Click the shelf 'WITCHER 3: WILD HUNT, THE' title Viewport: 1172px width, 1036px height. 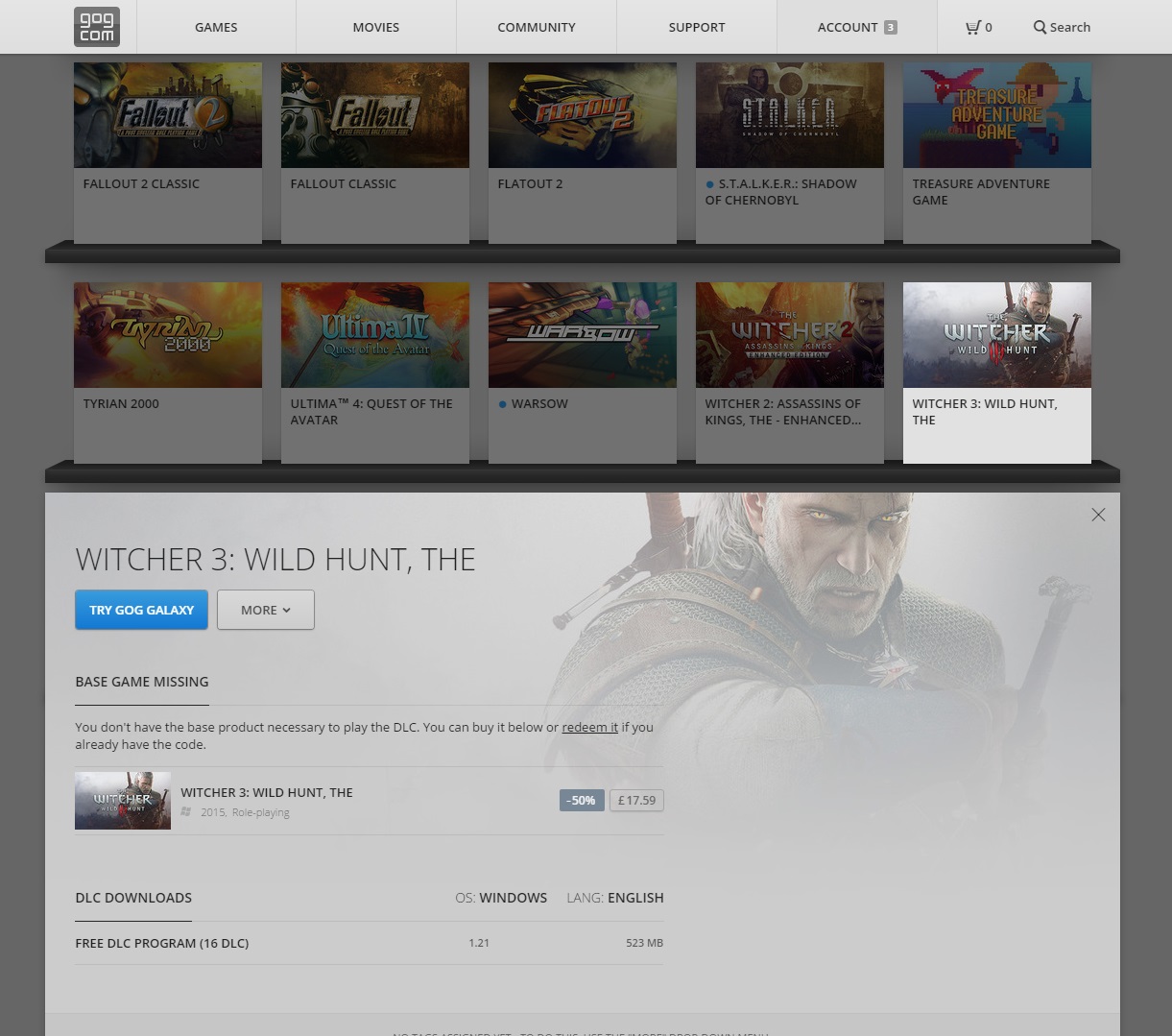[985, 412]
